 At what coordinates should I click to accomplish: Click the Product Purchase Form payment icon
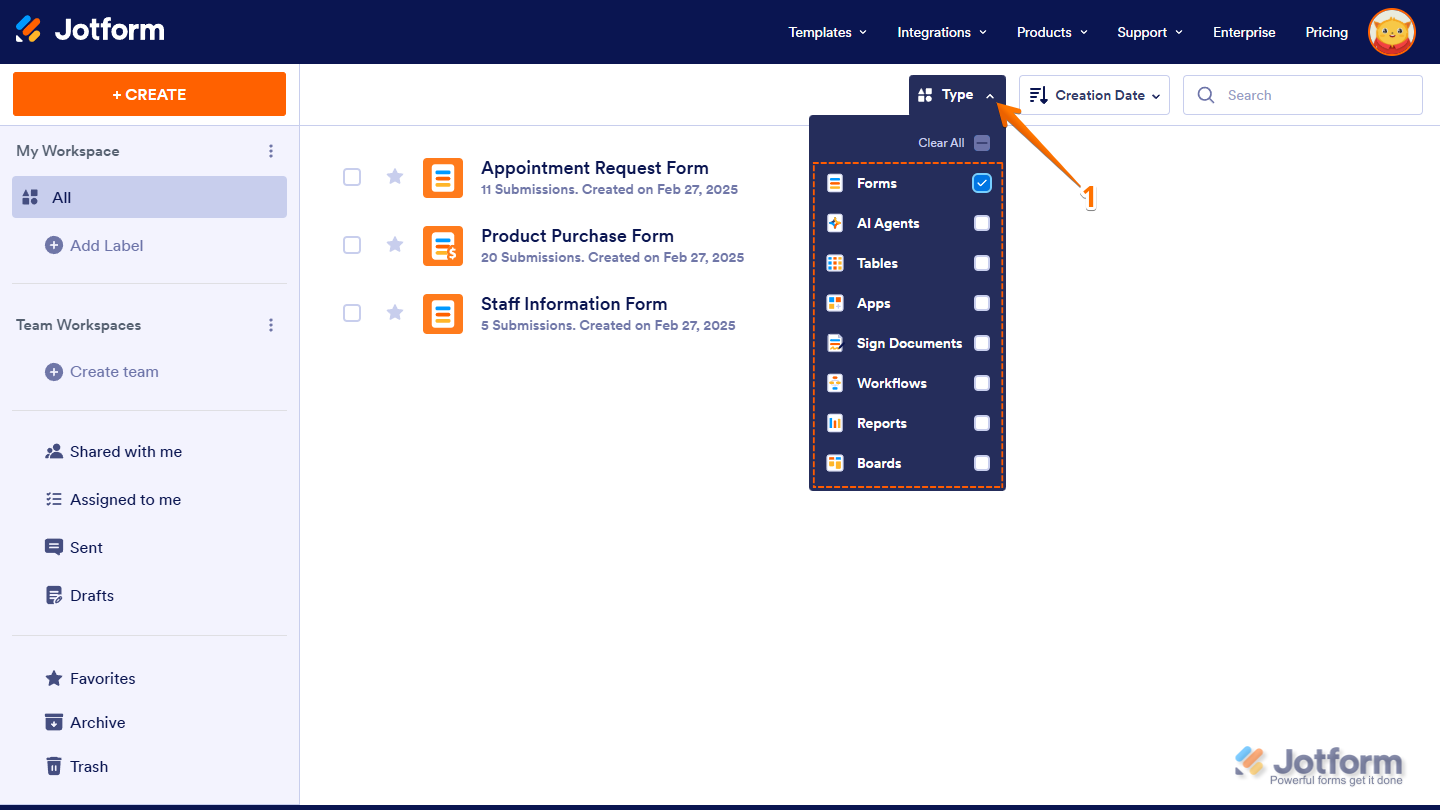[442, 245]
